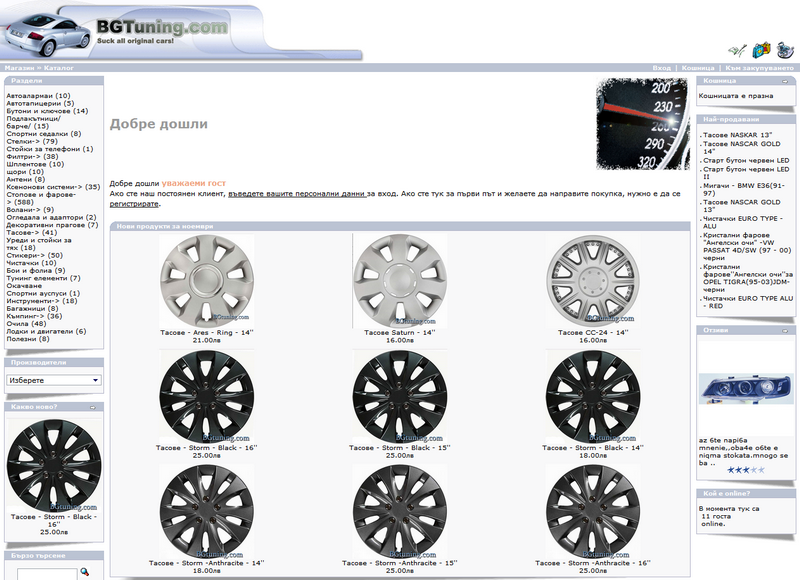This screenshot has height=580, width=800.
Task: Click the speedometer banner image
Action: [643, 124]
